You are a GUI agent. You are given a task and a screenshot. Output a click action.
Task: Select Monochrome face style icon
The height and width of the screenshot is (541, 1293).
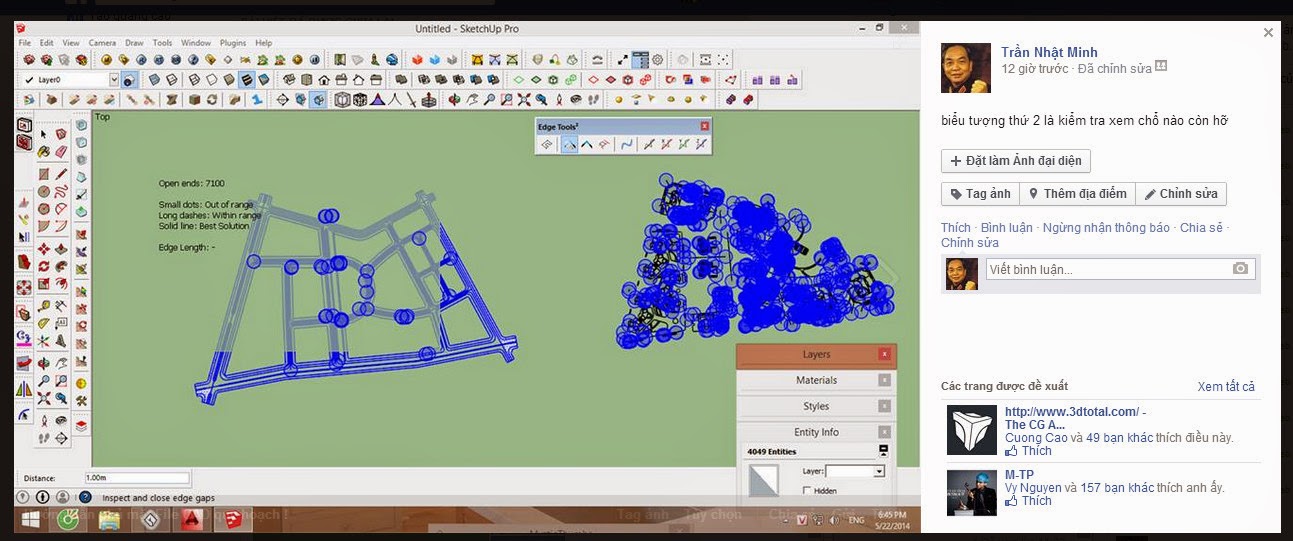(264, 79)
